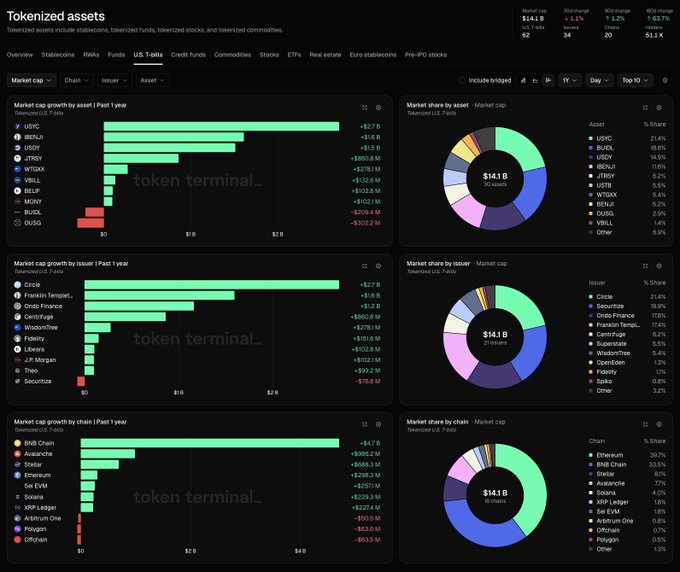Screen dimensions: 680x572
Task: Go to the Real estate tab
Action: click(325, 55)
